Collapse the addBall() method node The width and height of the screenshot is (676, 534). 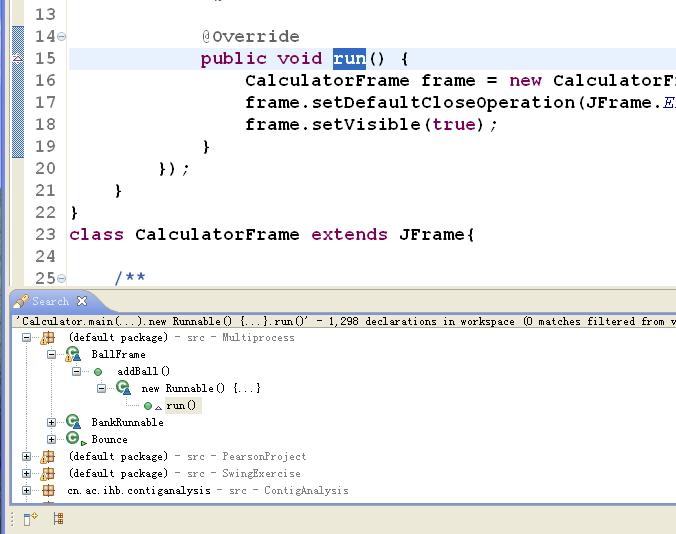[x=76, y=371]
